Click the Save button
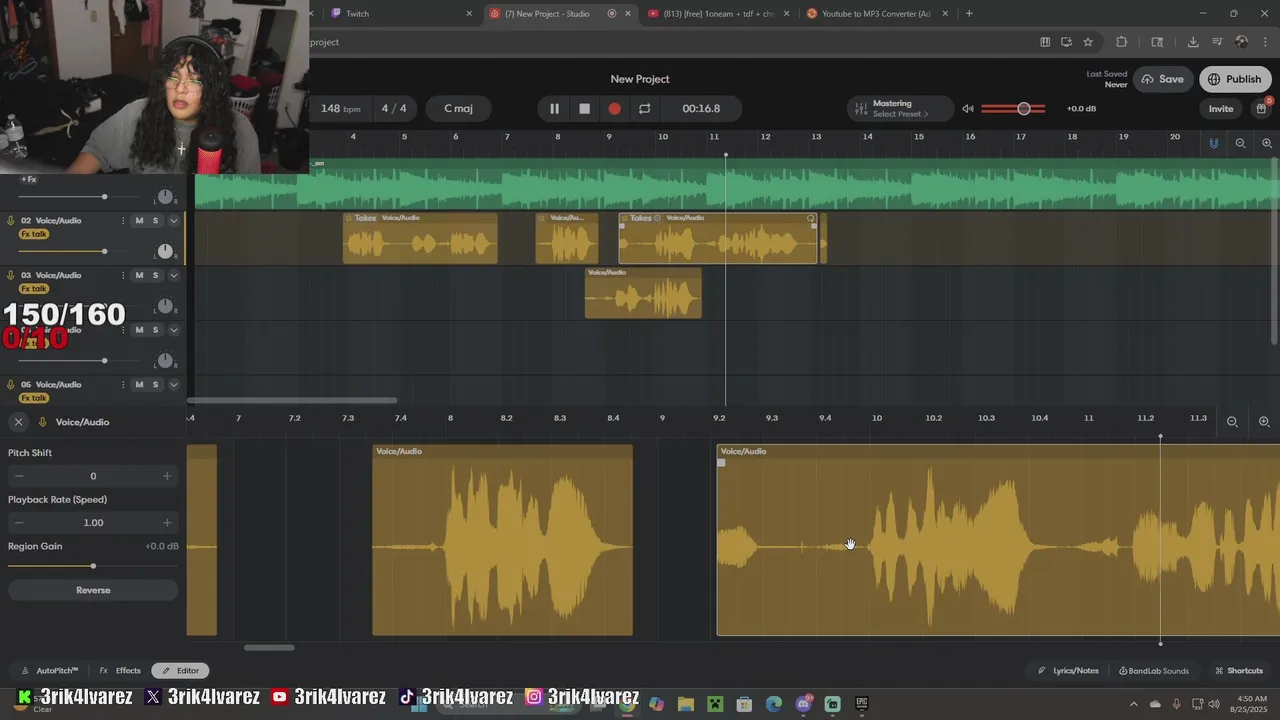The image size is (1280, 720). pyautogui.click(x=1162, y=79)
